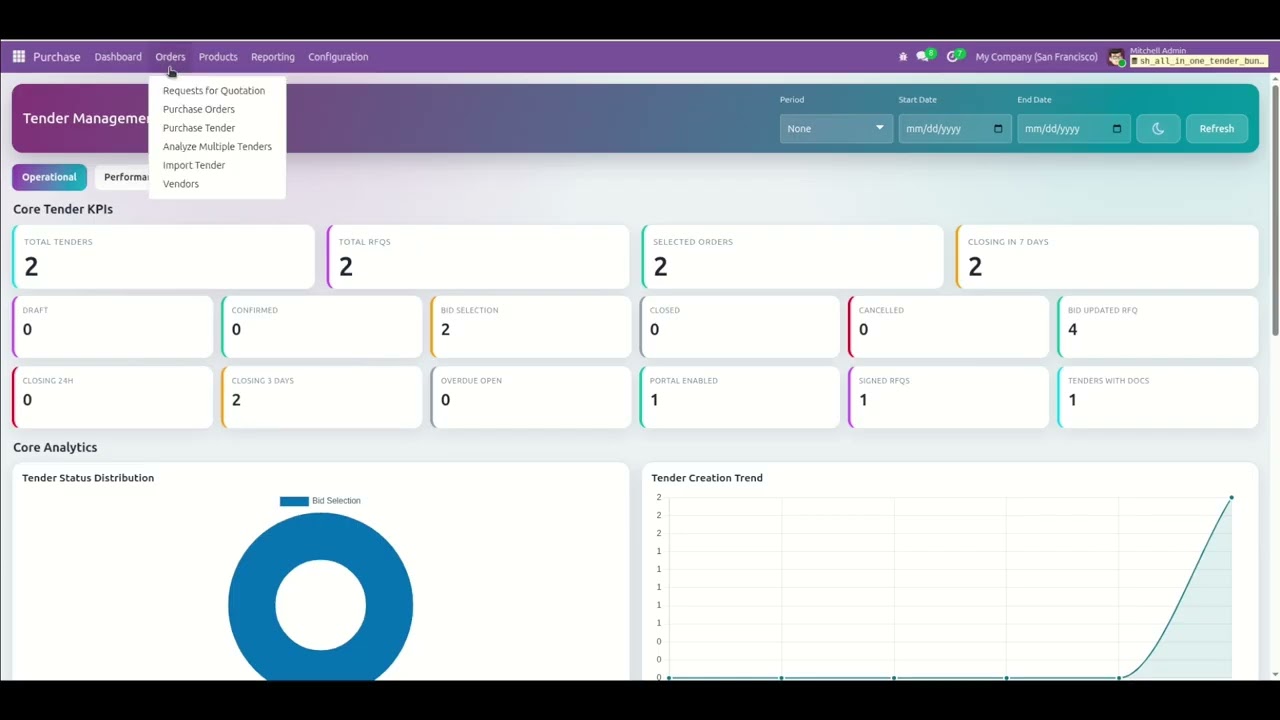Click the Bid Selection legend color swatch
The height and width of the screenshot is (720, 1280).
tap(294, 501)
